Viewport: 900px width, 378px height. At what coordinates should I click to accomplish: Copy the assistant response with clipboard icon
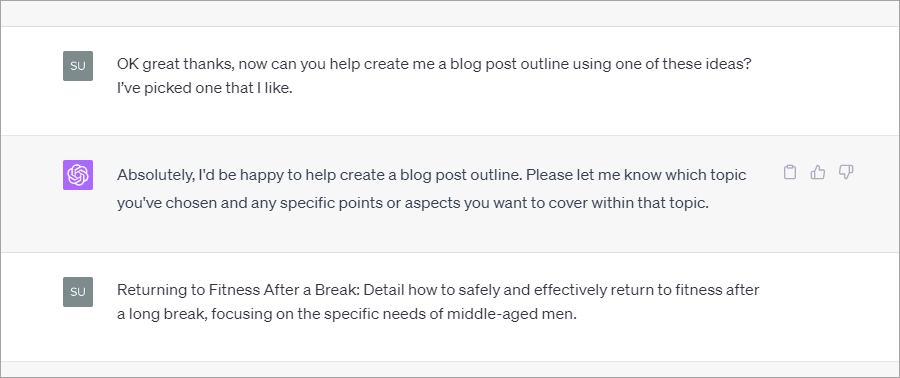point(790,172)
